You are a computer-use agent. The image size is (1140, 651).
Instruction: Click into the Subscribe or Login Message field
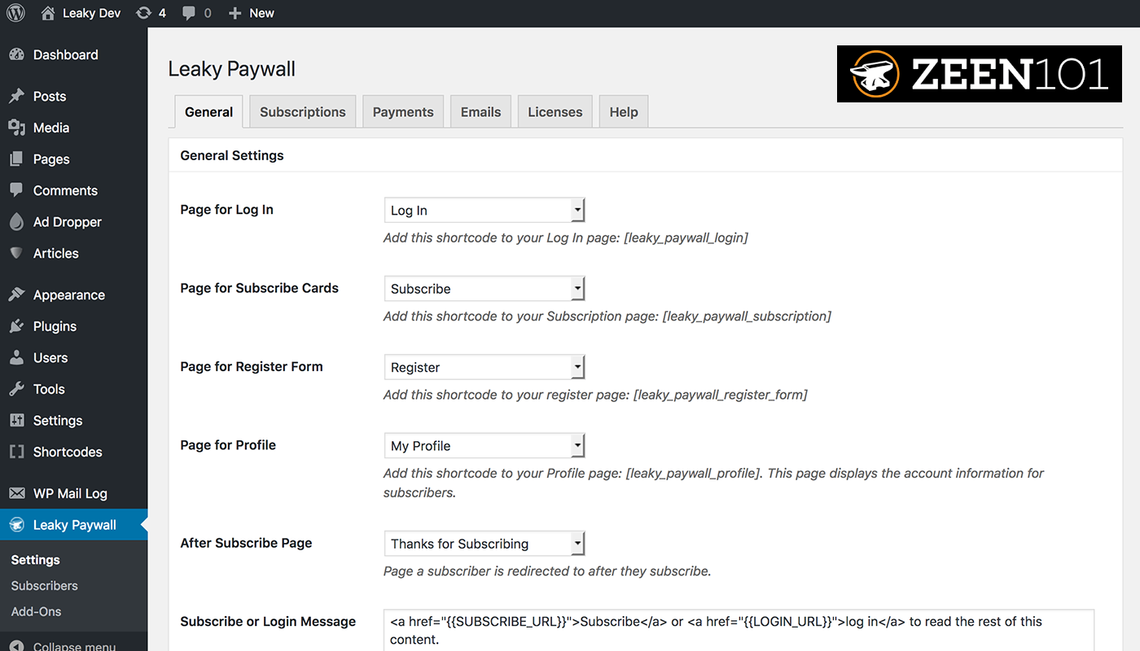pos(739,630)
